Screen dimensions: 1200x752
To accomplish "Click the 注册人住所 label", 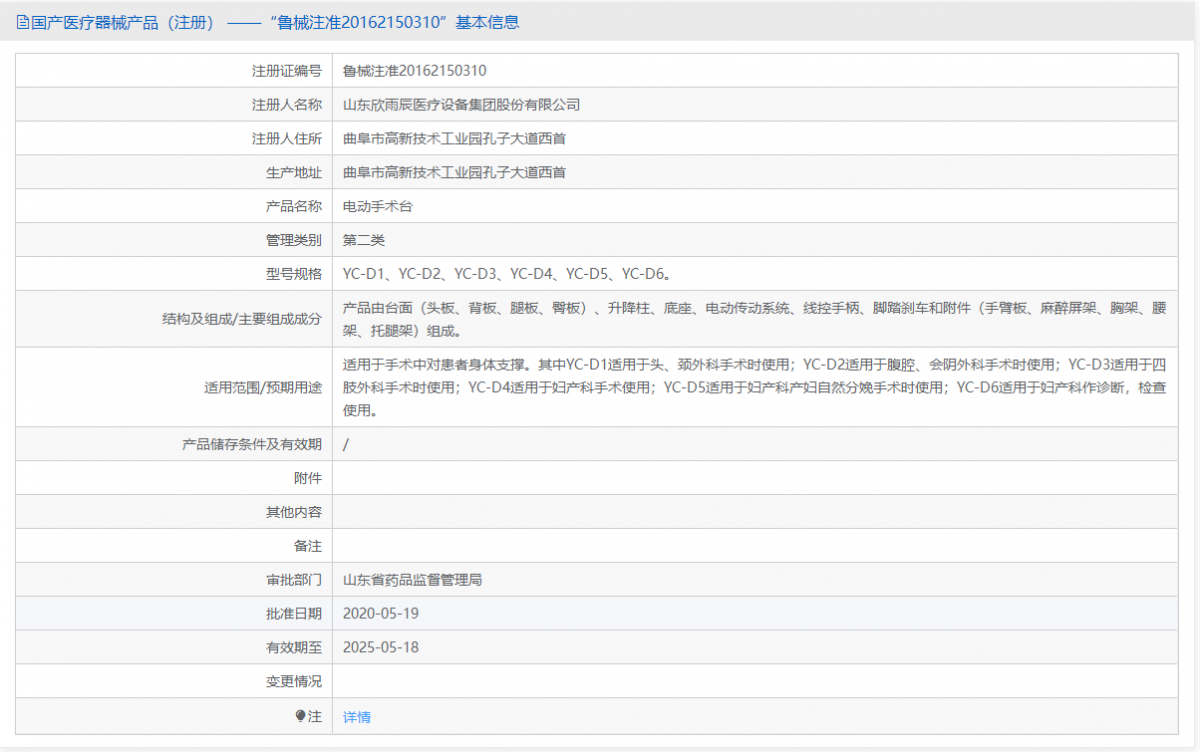I will pyautogui.click(x=287, y=139).
